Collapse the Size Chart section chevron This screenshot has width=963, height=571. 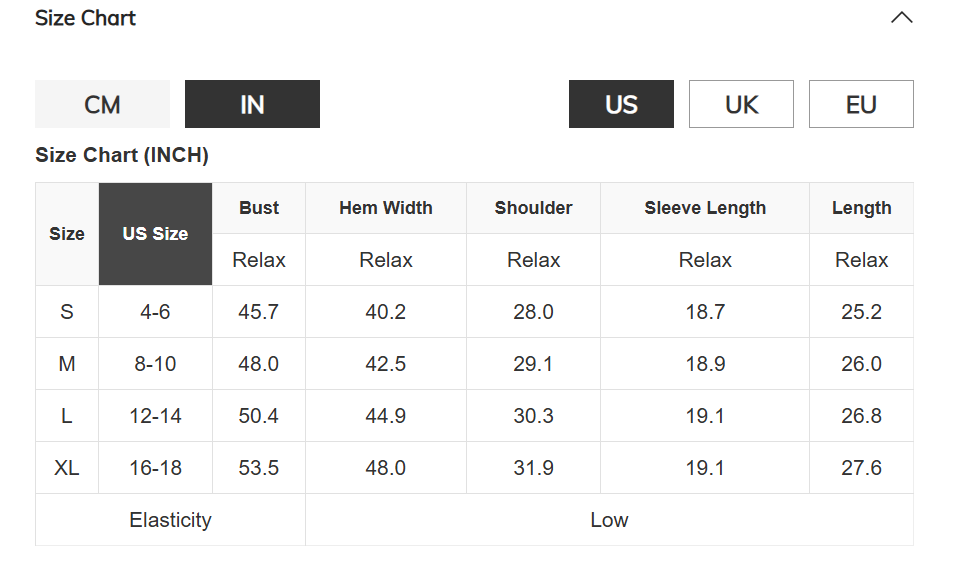point(901,18)
